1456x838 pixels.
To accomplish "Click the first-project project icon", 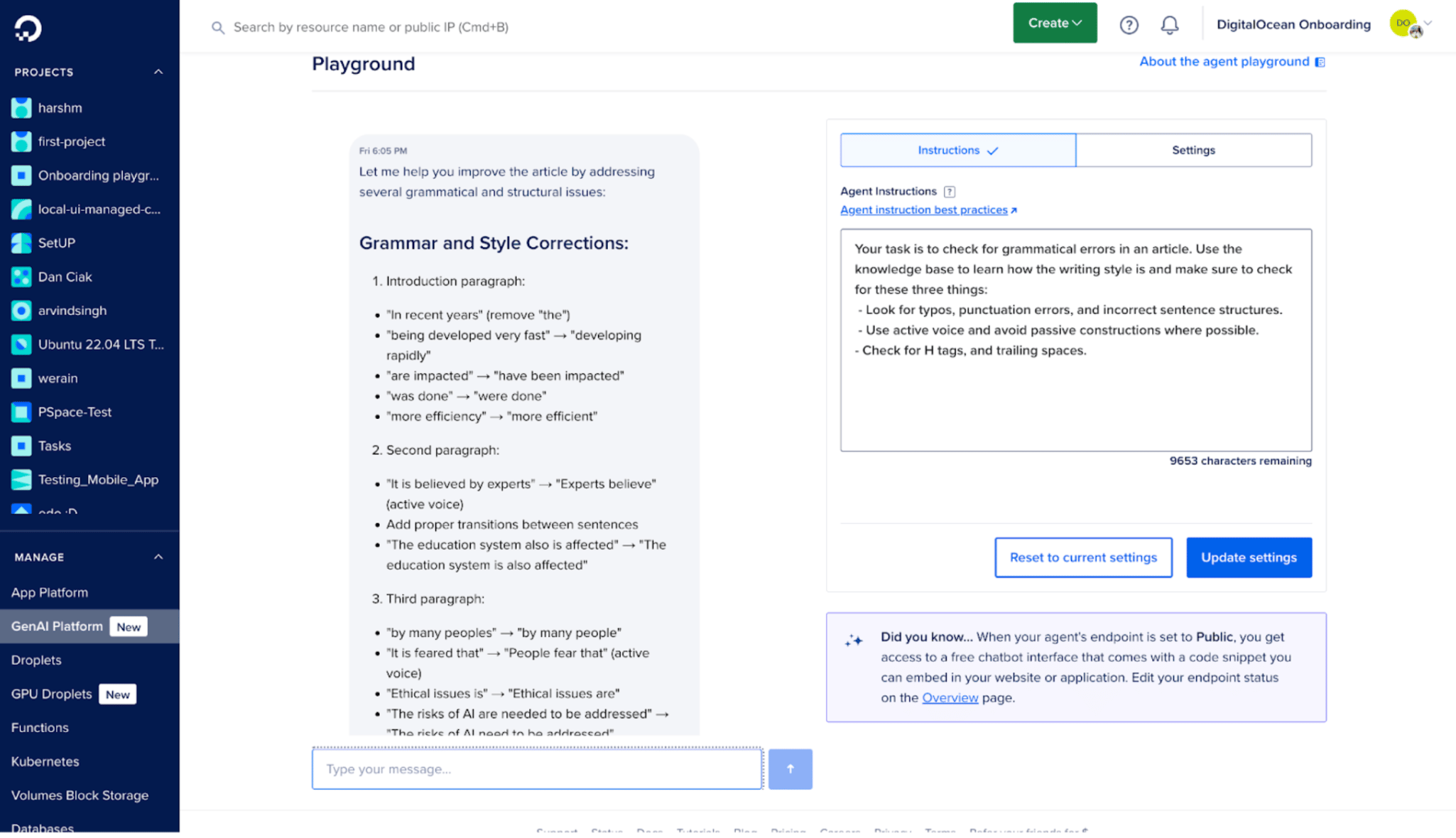I will [21, 141].
